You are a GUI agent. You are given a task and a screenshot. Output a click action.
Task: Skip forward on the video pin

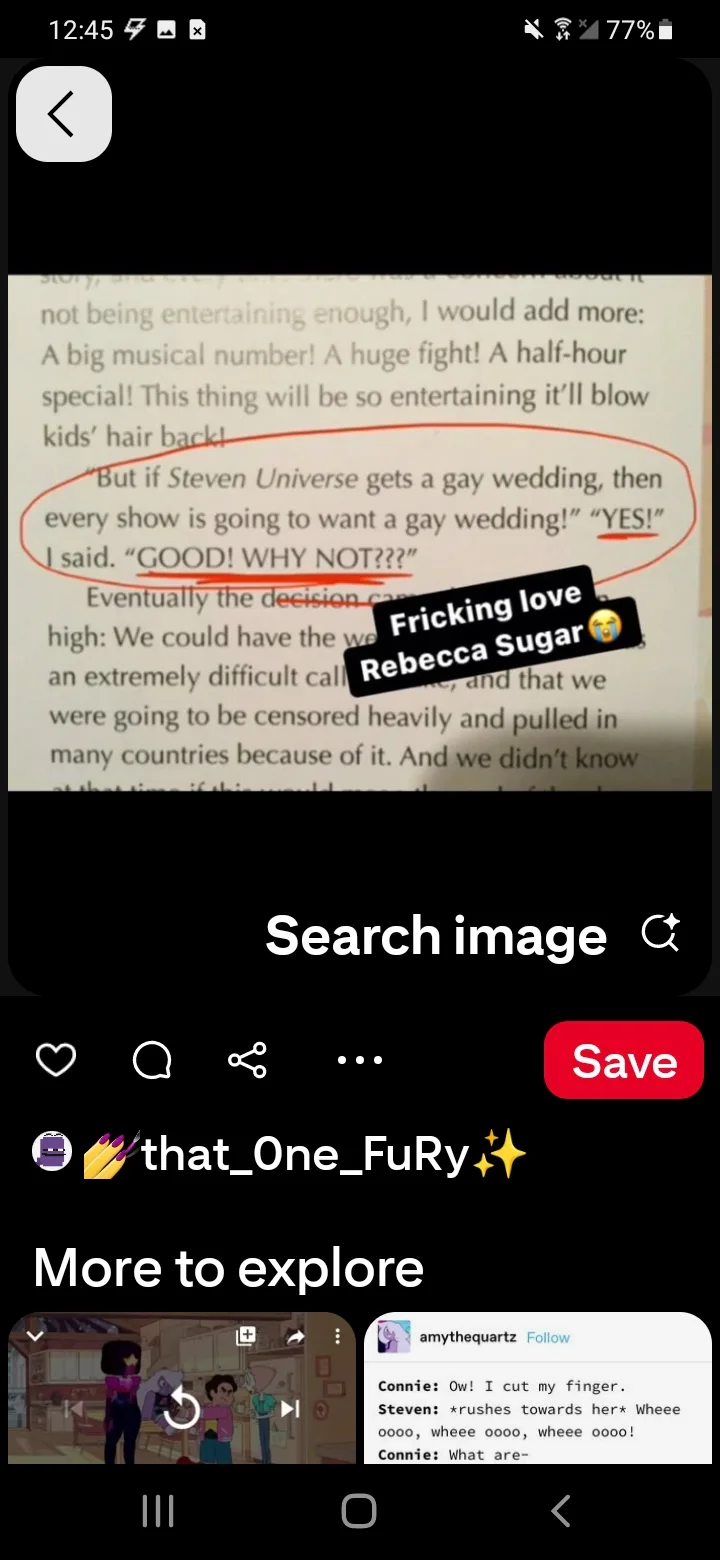[290, 1409]
